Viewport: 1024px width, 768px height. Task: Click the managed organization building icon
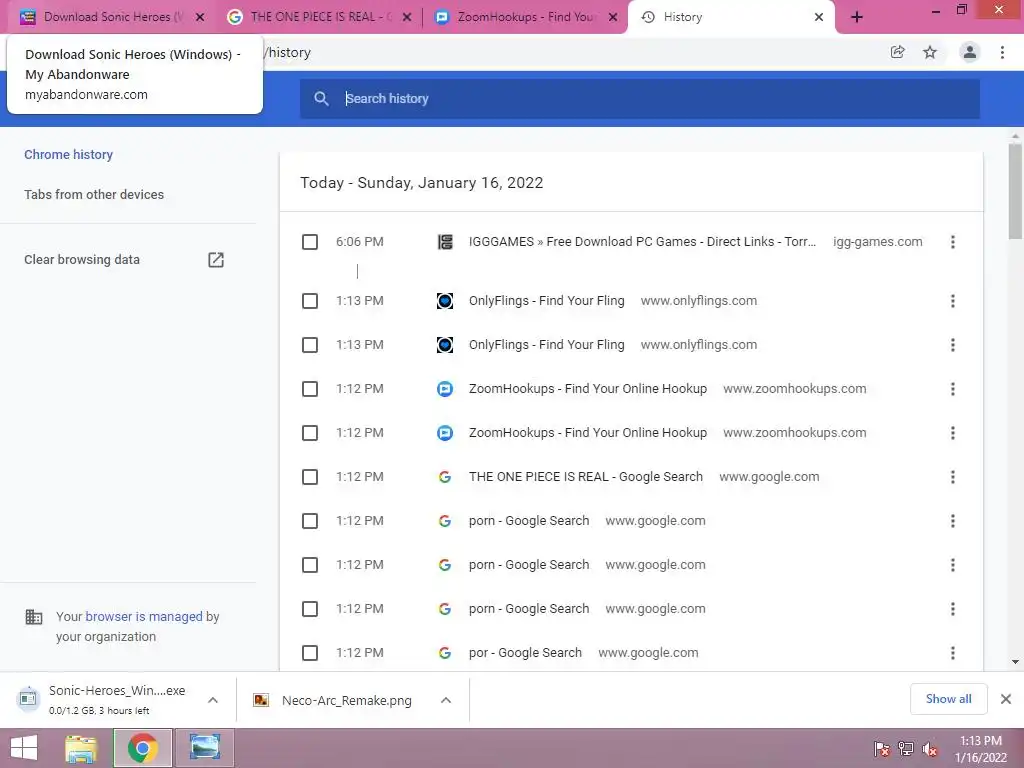click(33, 617)
